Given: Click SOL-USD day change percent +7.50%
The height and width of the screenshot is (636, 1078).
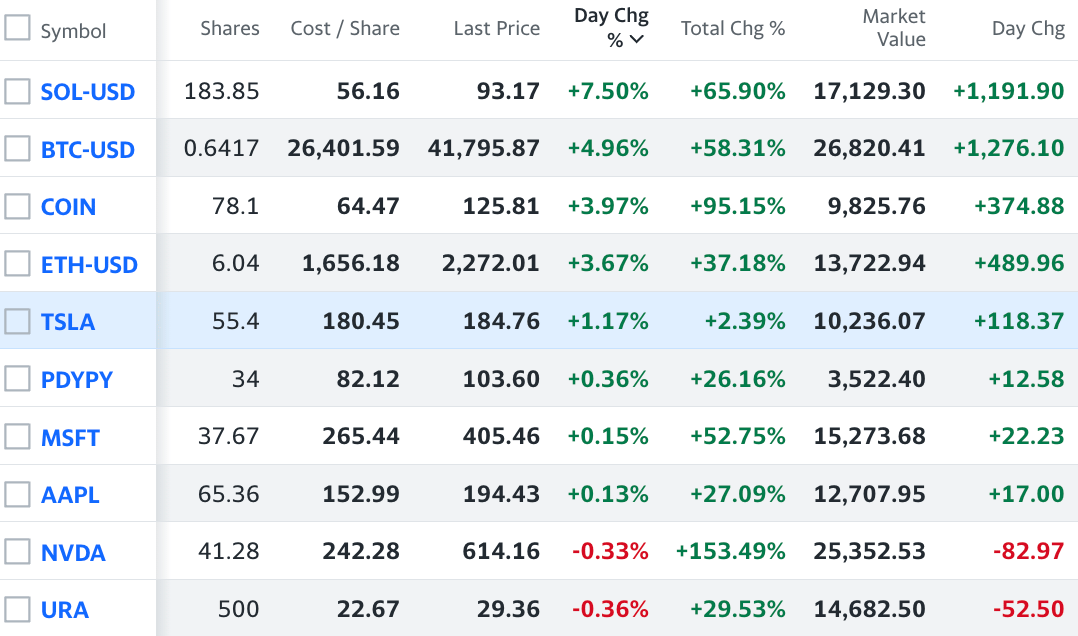Looking at the screenshot, I should 608,91.
